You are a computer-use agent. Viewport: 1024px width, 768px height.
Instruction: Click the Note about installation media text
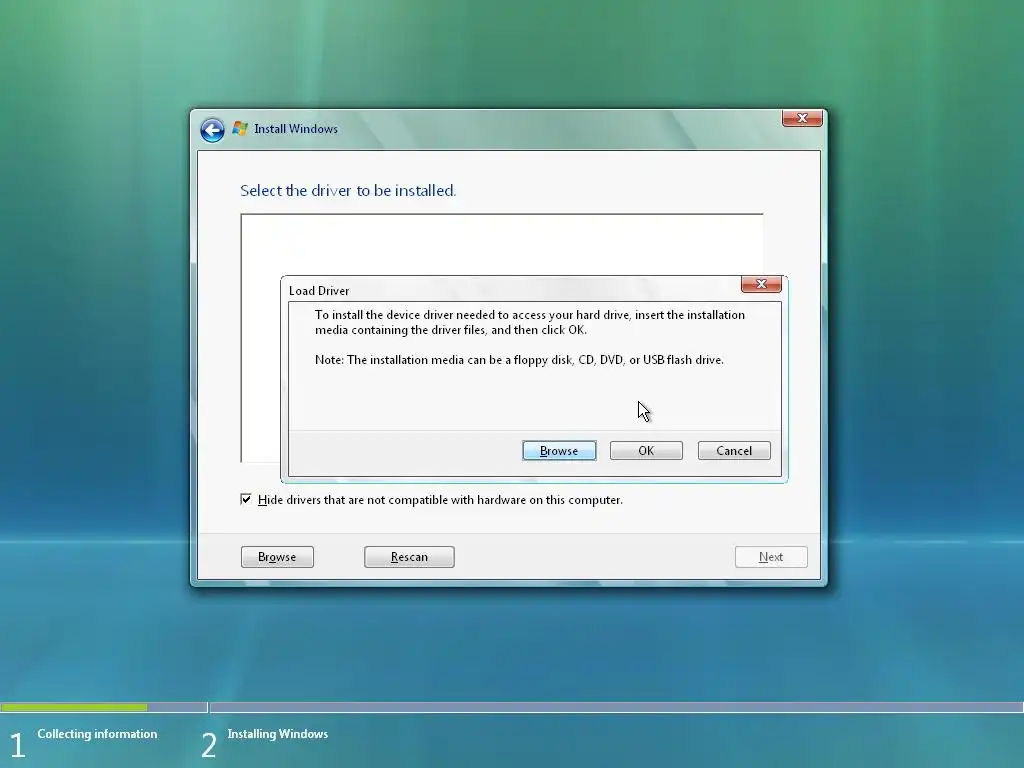pos(519,360)
